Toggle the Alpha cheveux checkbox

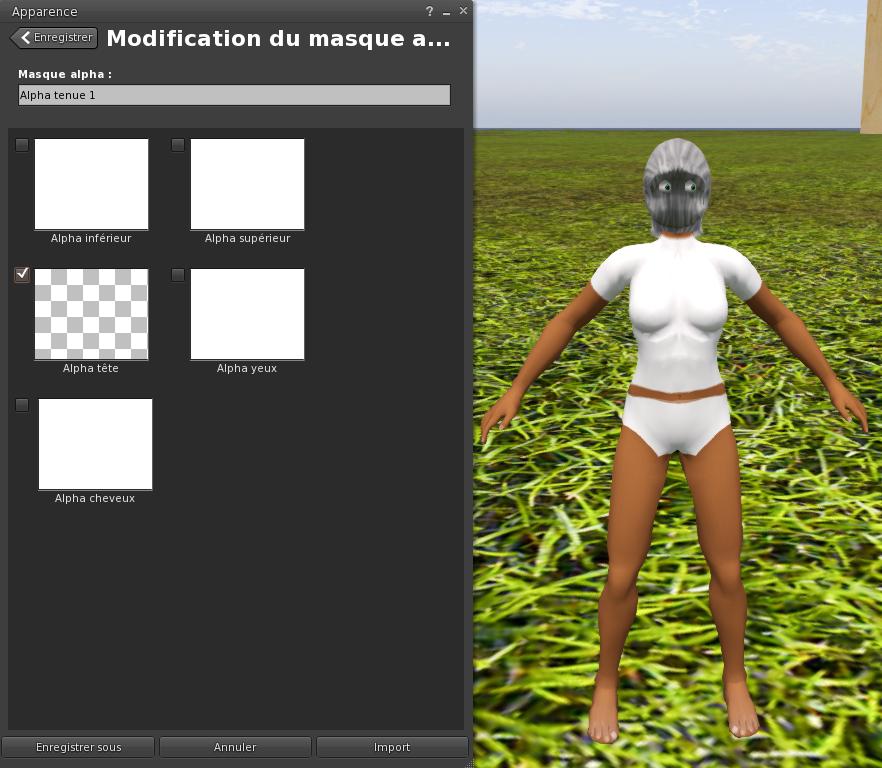coord(22,405)
